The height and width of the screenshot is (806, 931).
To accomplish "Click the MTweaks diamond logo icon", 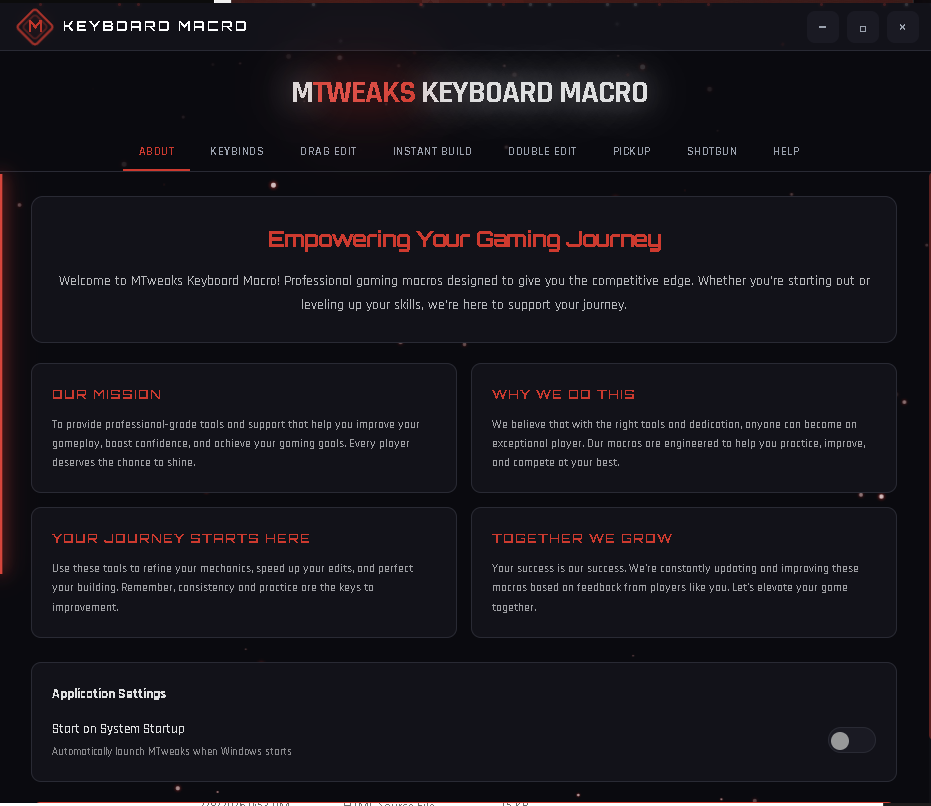I will (34, 27).
